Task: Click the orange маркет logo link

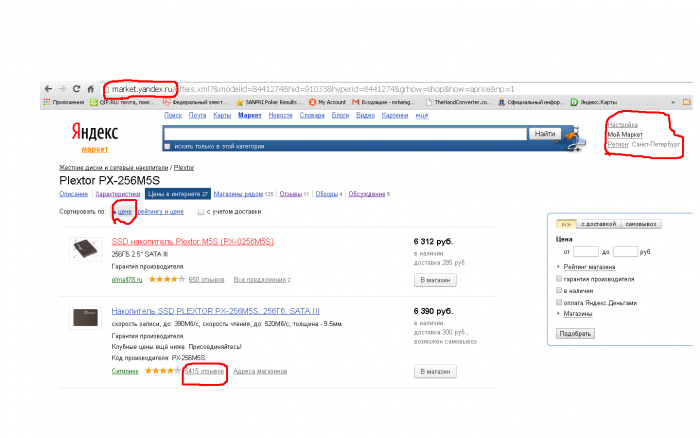Action: (x=95, y=149)
